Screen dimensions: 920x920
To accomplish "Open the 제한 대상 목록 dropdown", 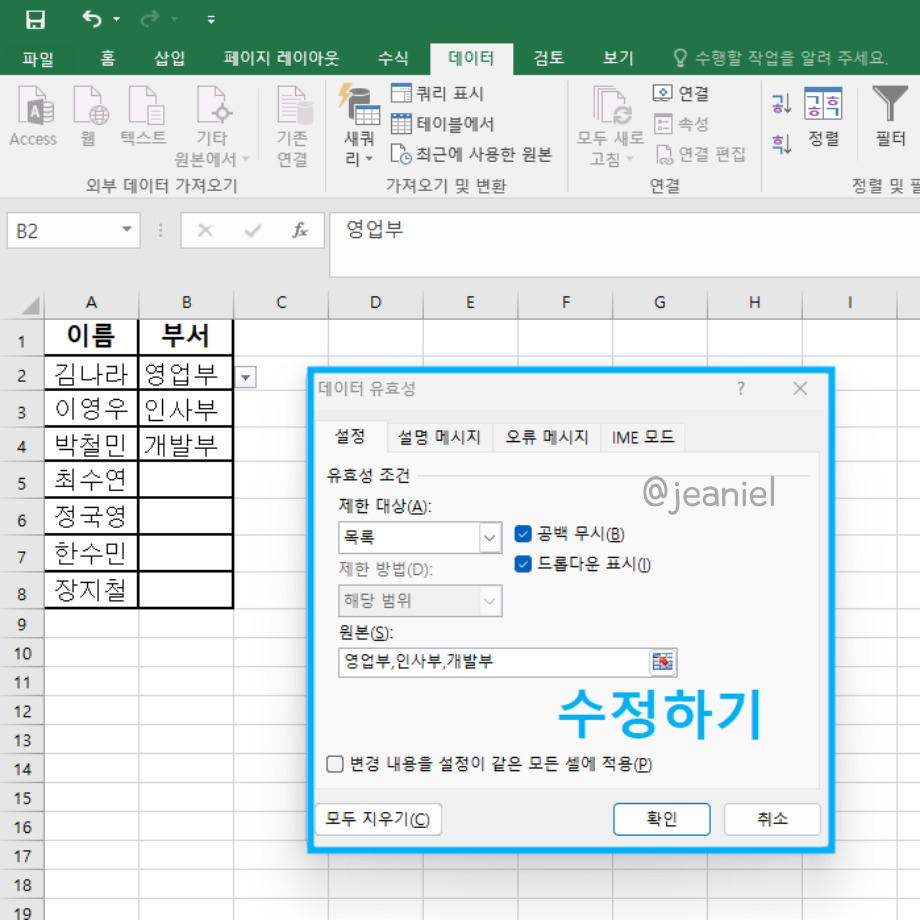I will 491,537.
